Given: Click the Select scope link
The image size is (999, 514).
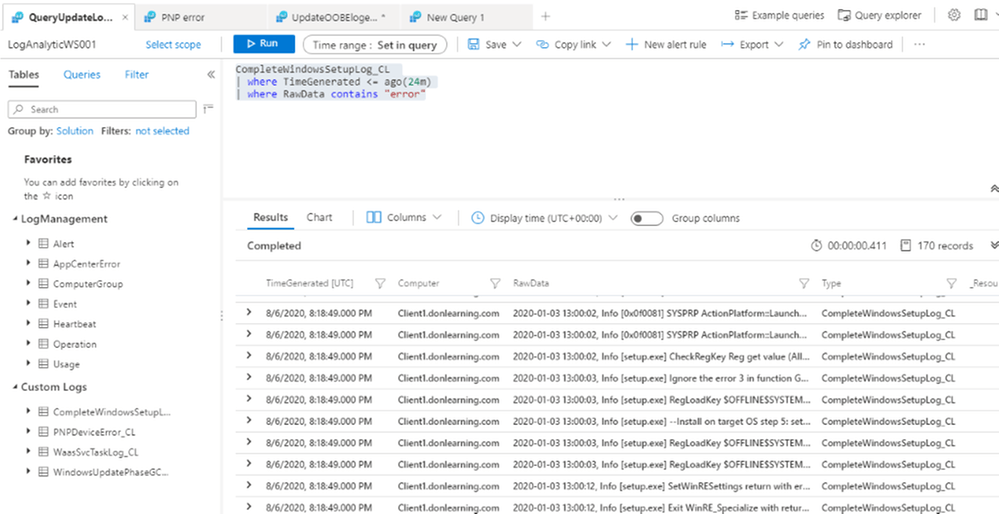Looking at the screenshot, I should (x=173, y=45).
